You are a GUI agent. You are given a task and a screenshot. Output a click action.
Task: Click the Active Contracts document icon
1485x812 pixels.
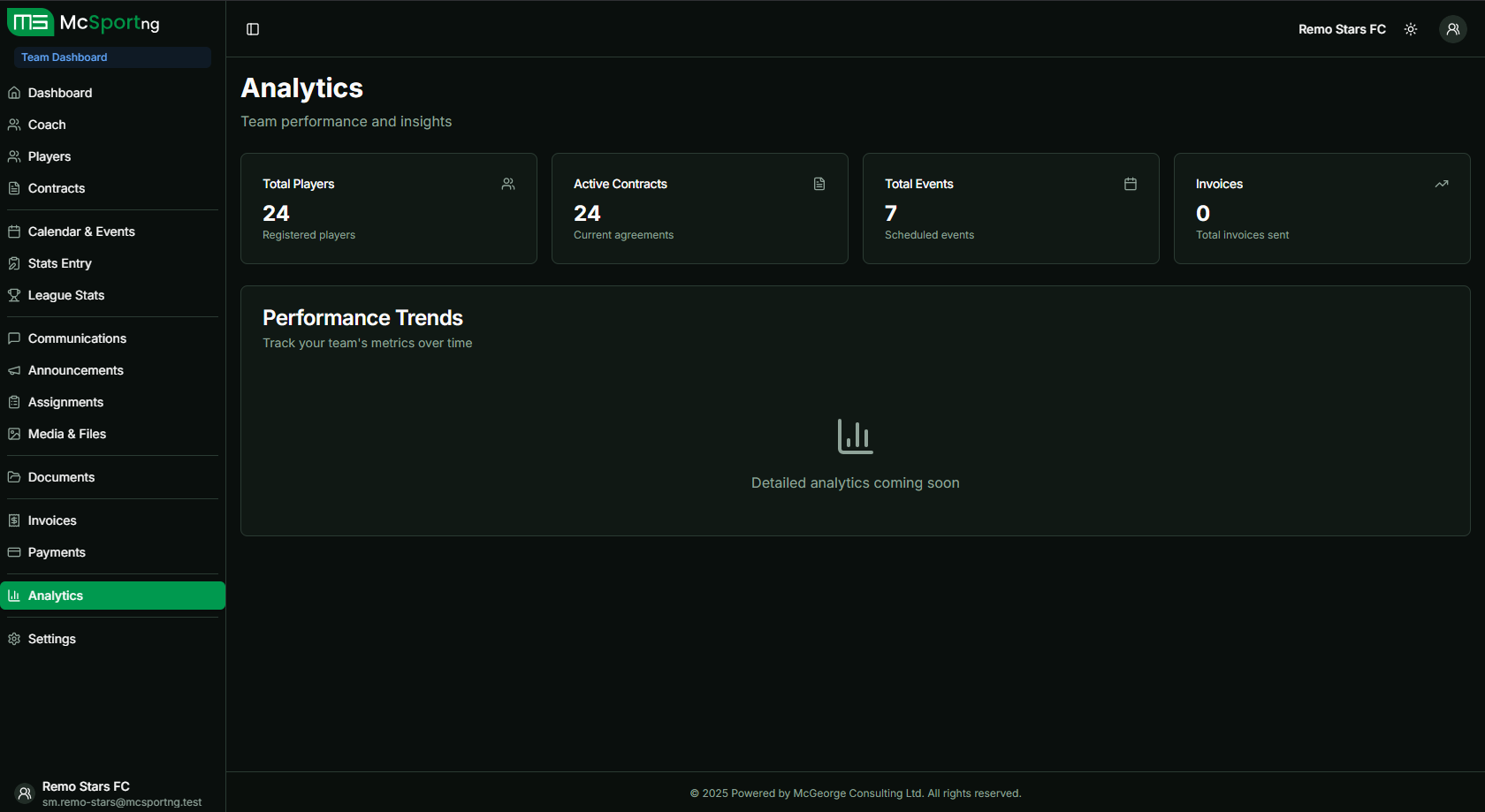click(x=819, y=184)
